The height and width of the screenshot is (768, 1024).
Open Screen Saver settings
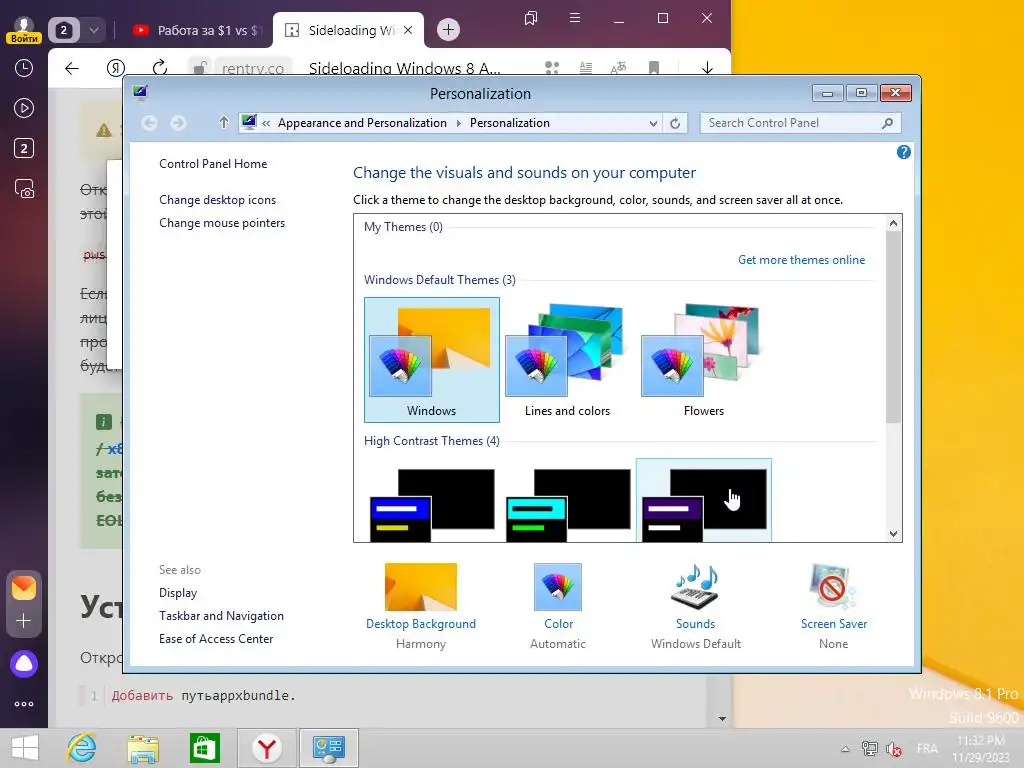tap(833, 605)
